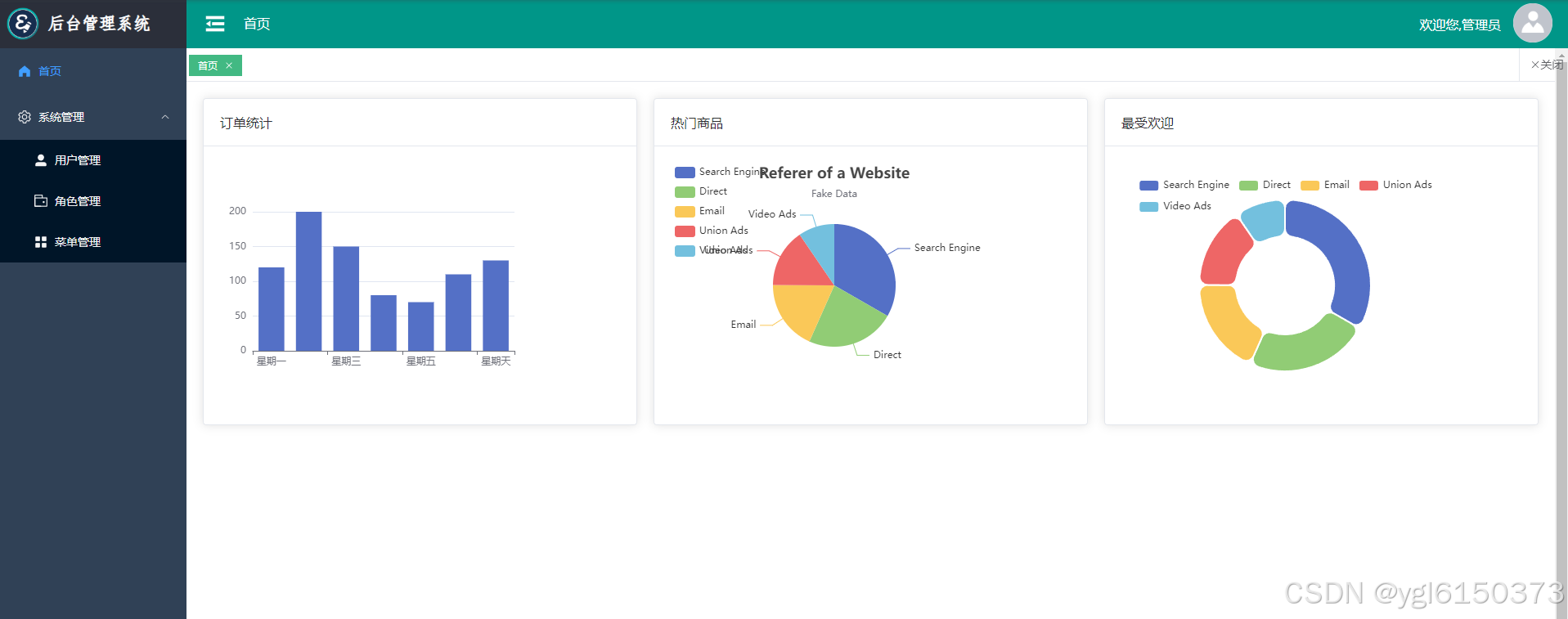Image resolution: width=1568 pixels, height=619 pixels.
Task: Click the 星期天 bar in order chart
Action: pyautogui.click(x=496, y=306)
